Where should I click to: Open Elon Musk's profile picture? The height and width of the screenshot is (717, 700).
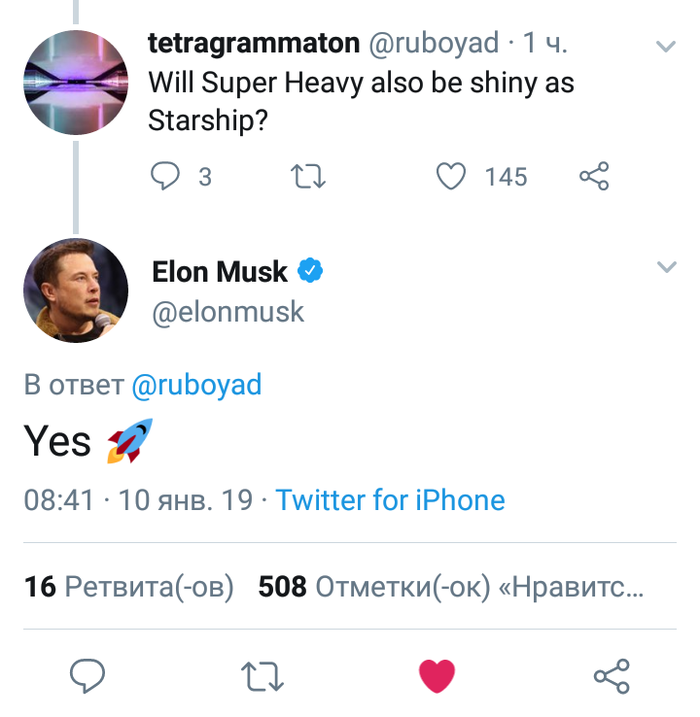[x=75, y=290]
